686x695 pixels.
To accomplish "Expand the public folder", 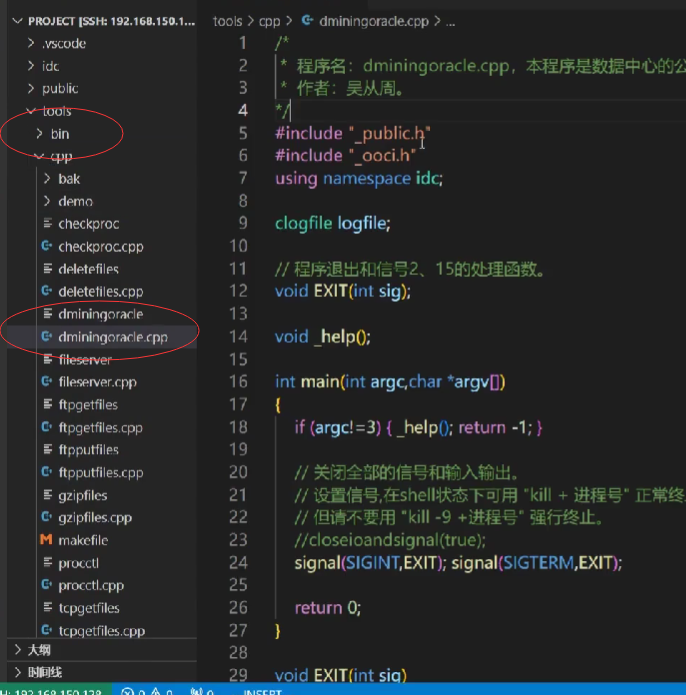I will 31,88.
